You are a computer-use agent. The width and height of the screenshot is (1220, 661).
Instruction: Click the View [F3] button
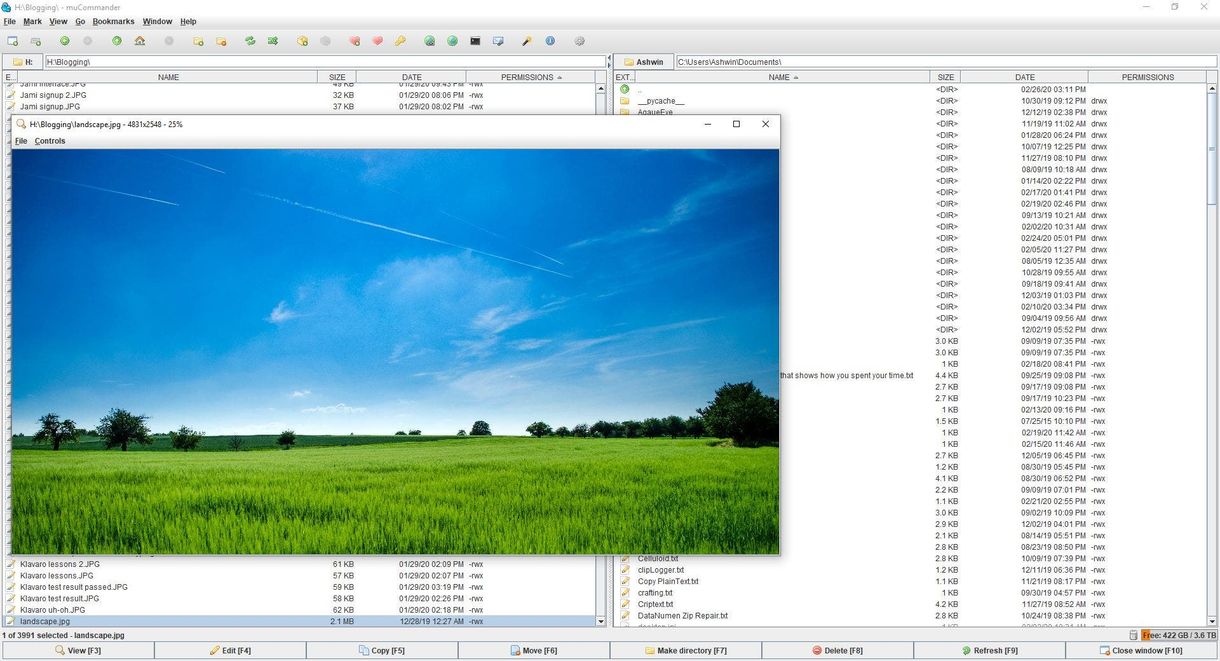77,650
